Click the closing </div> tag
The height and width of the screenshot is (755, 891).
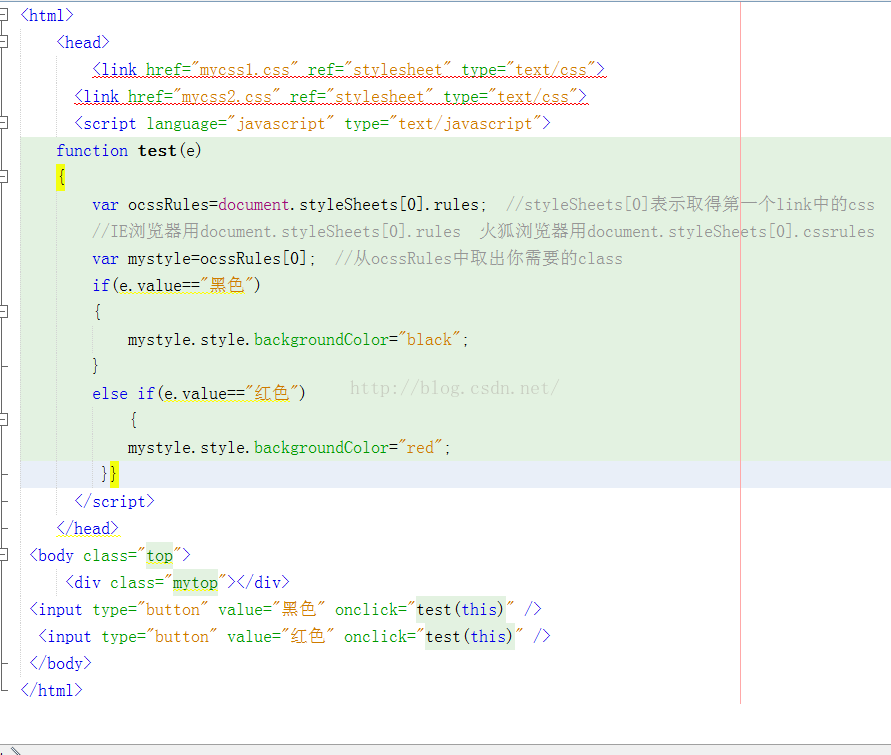click(263, 582)
